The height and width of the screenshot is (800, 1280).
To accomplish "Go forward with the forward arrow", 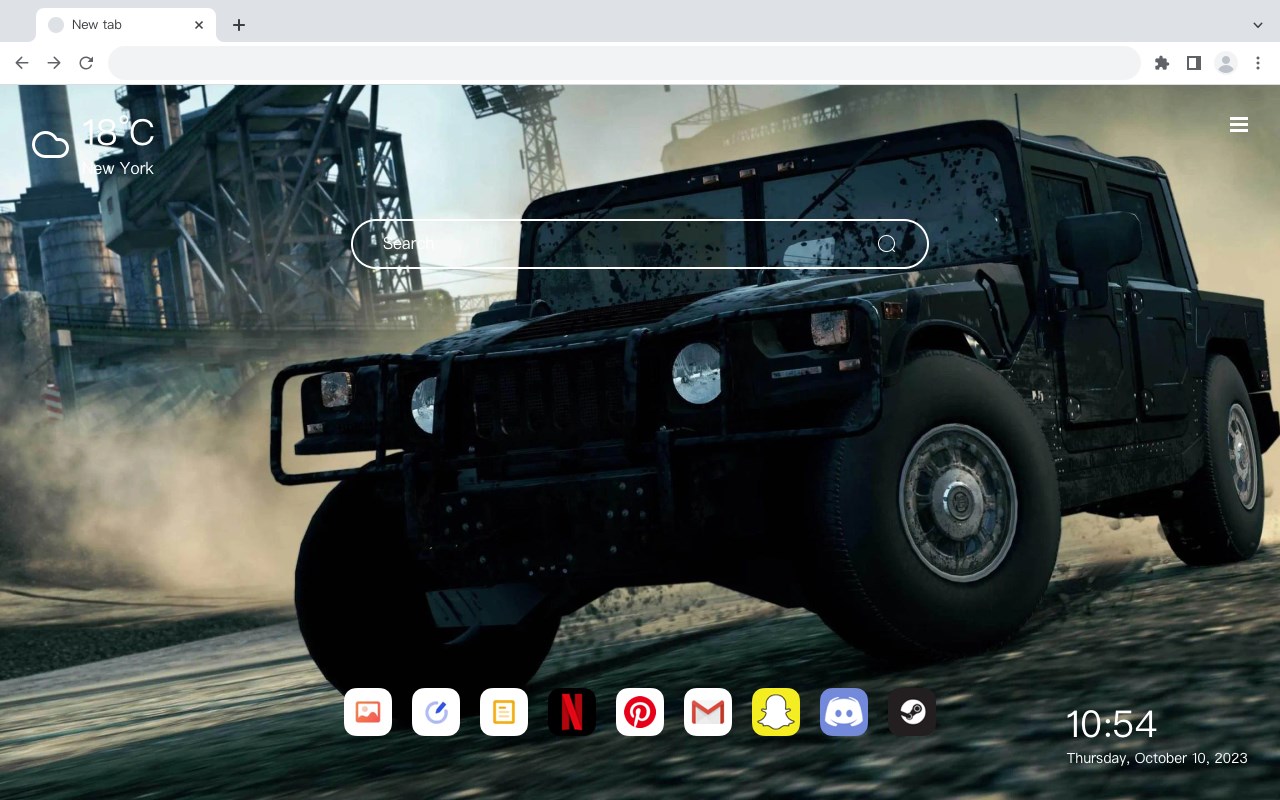I will (54, 63).
